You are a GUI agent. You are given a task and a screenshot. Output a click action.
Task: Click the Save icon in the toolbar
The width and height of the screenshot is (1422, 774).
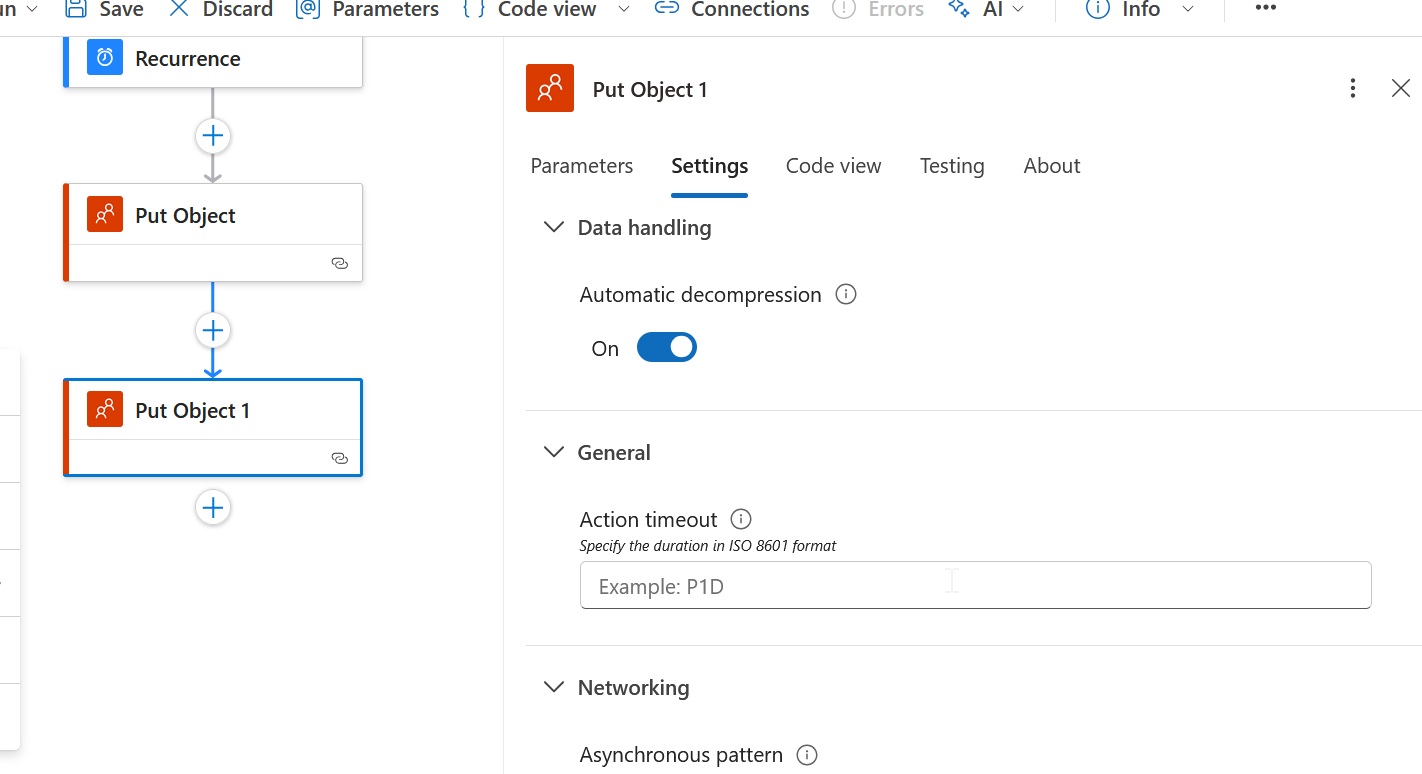tap(75, 10)
